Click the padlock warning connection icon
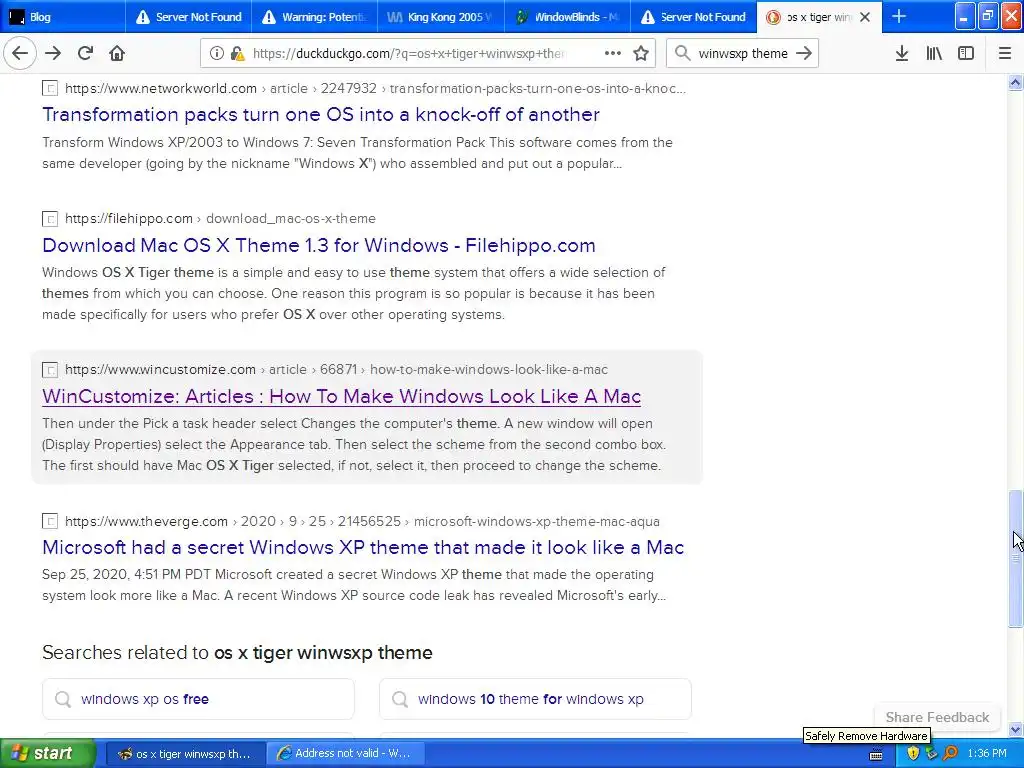 [x=237, y=54]
